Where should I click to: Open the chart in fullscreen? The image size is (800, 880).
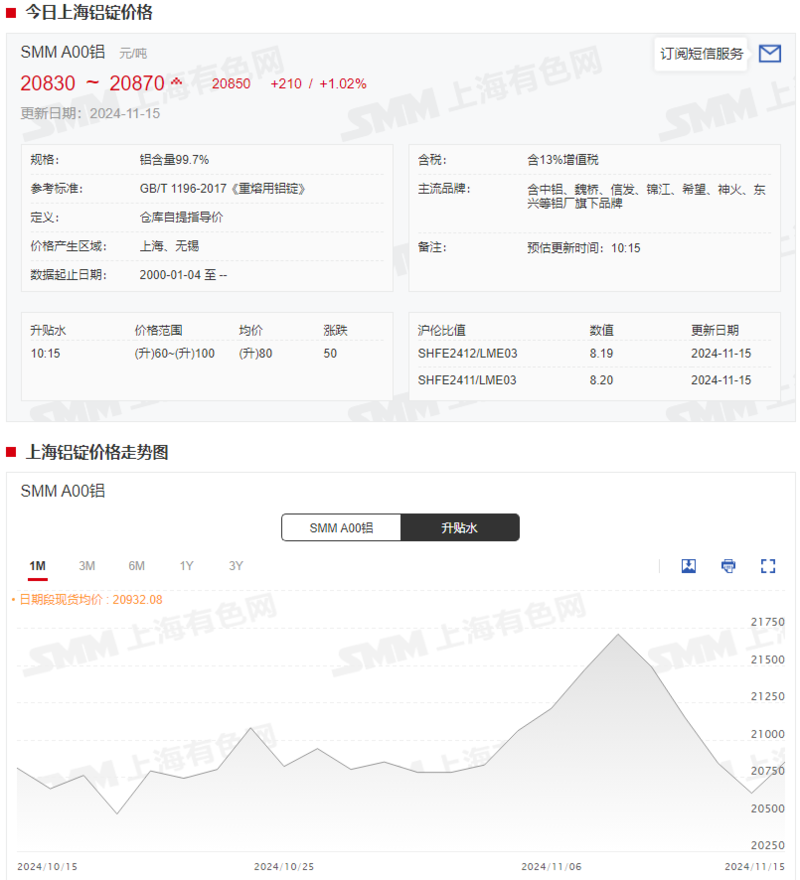pyautogui.click(x=768, y=566)
